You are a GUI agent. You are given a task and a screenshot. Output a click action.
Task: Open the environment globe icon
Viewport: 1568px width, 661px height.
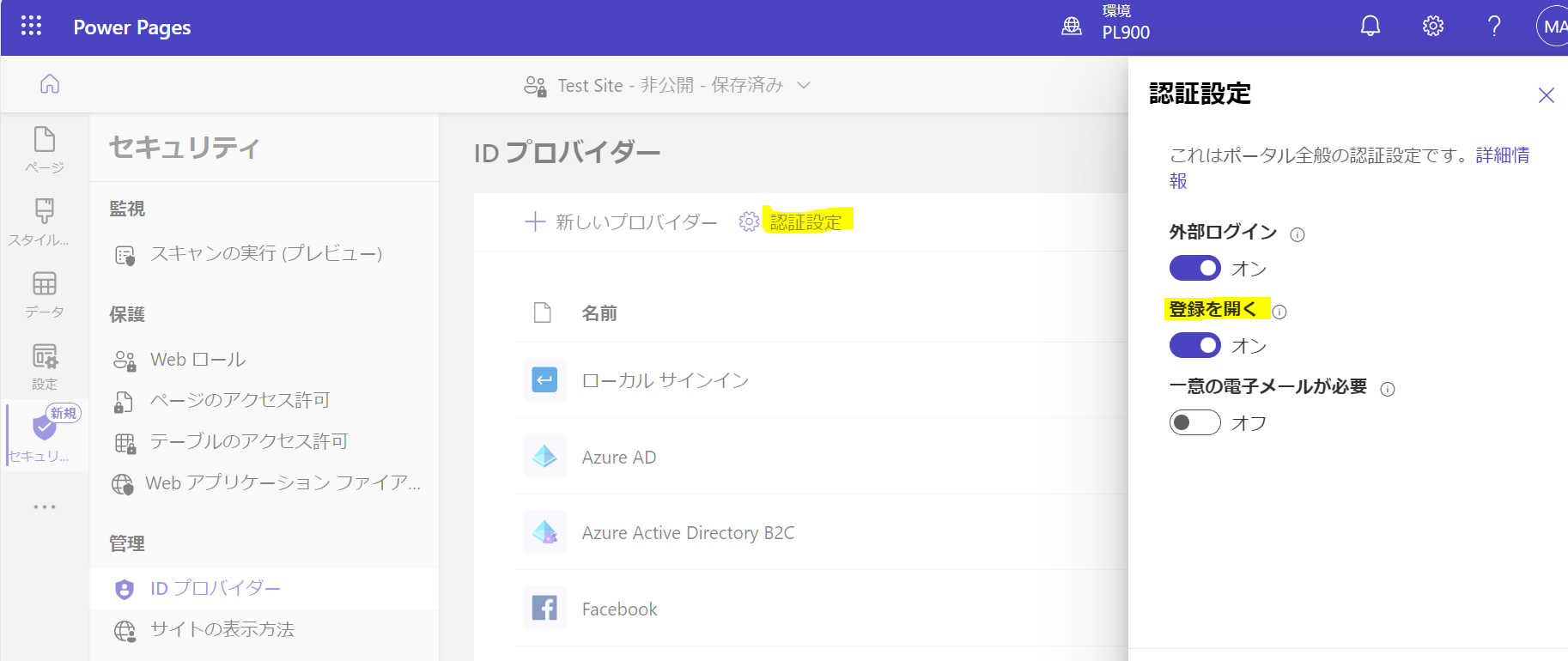click(x=1072, y=27)
